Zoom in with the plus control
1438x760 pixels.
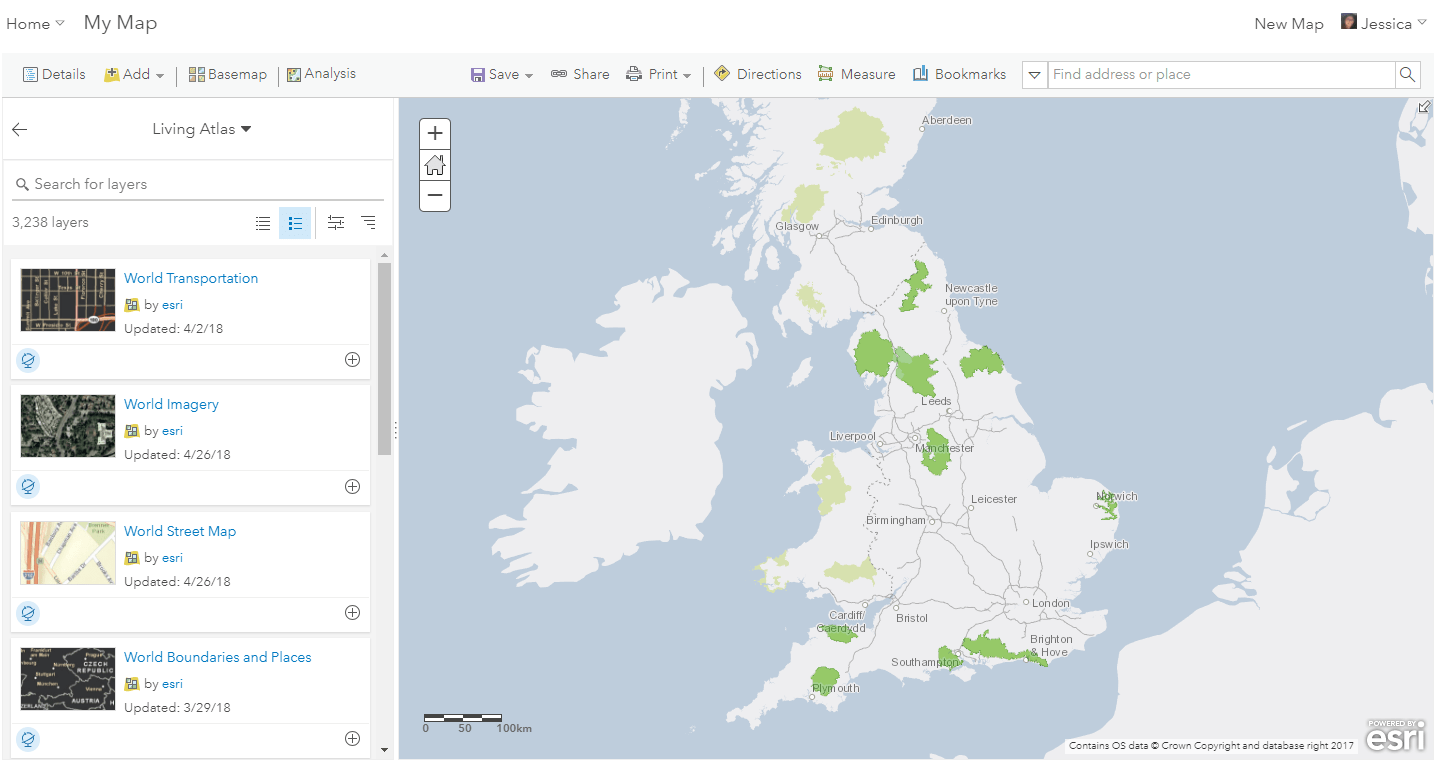pyautogui.click(x=435, y=132)
